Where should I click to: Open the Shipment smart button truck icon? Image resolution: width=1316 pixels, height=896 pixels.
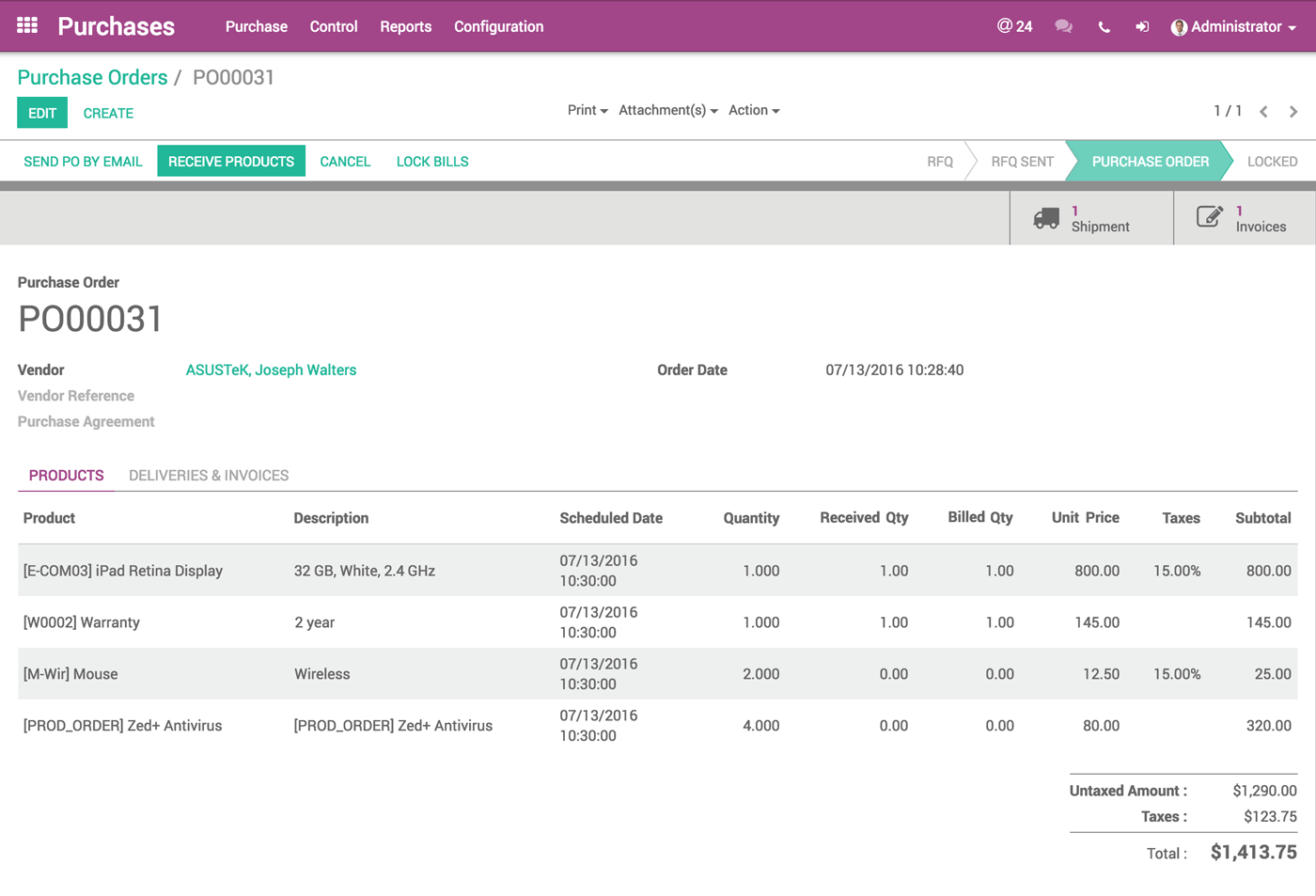pos(1045,217)
